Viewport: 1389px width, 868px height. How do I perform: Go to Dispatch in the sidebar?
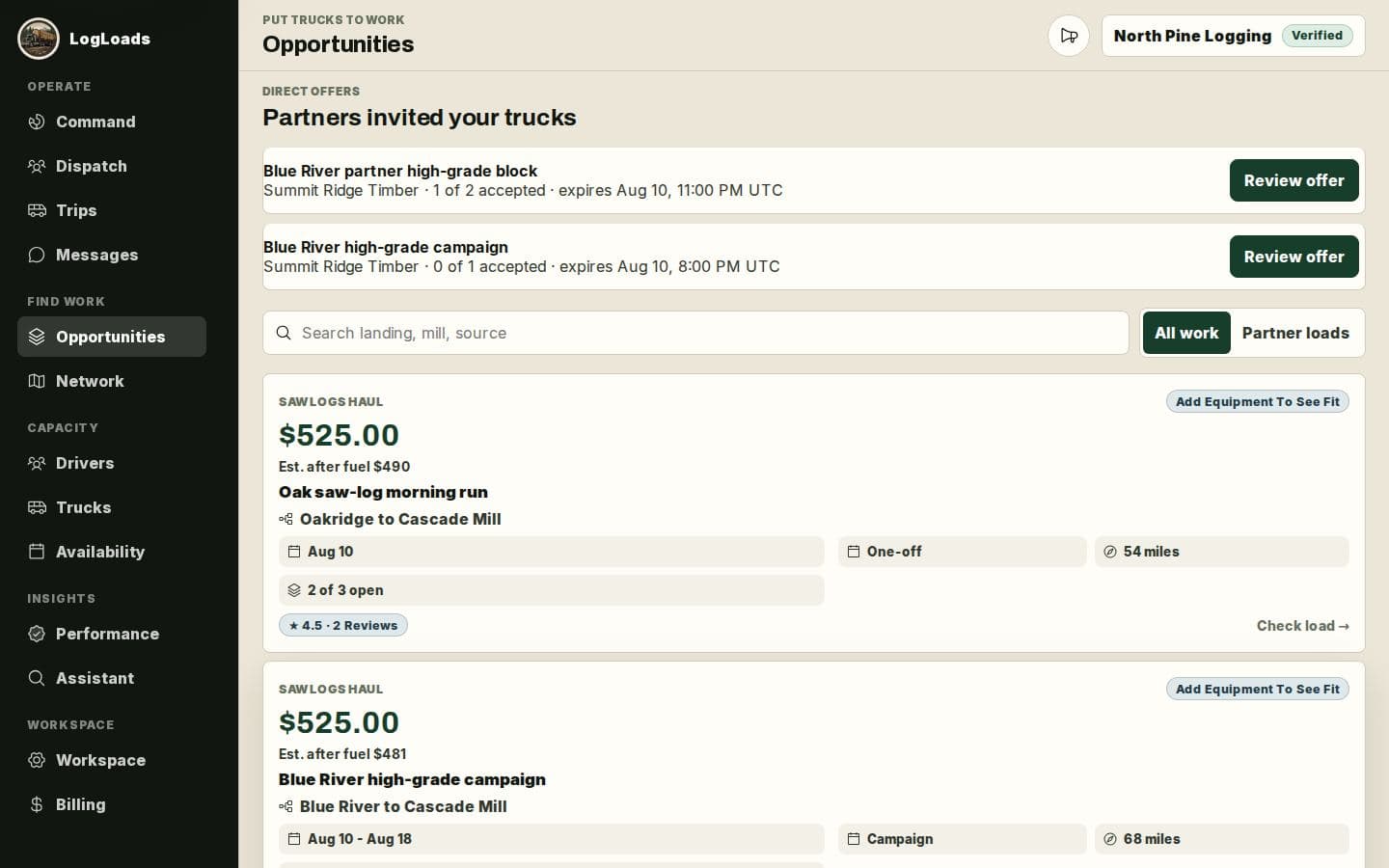click(x=112, y=166)
